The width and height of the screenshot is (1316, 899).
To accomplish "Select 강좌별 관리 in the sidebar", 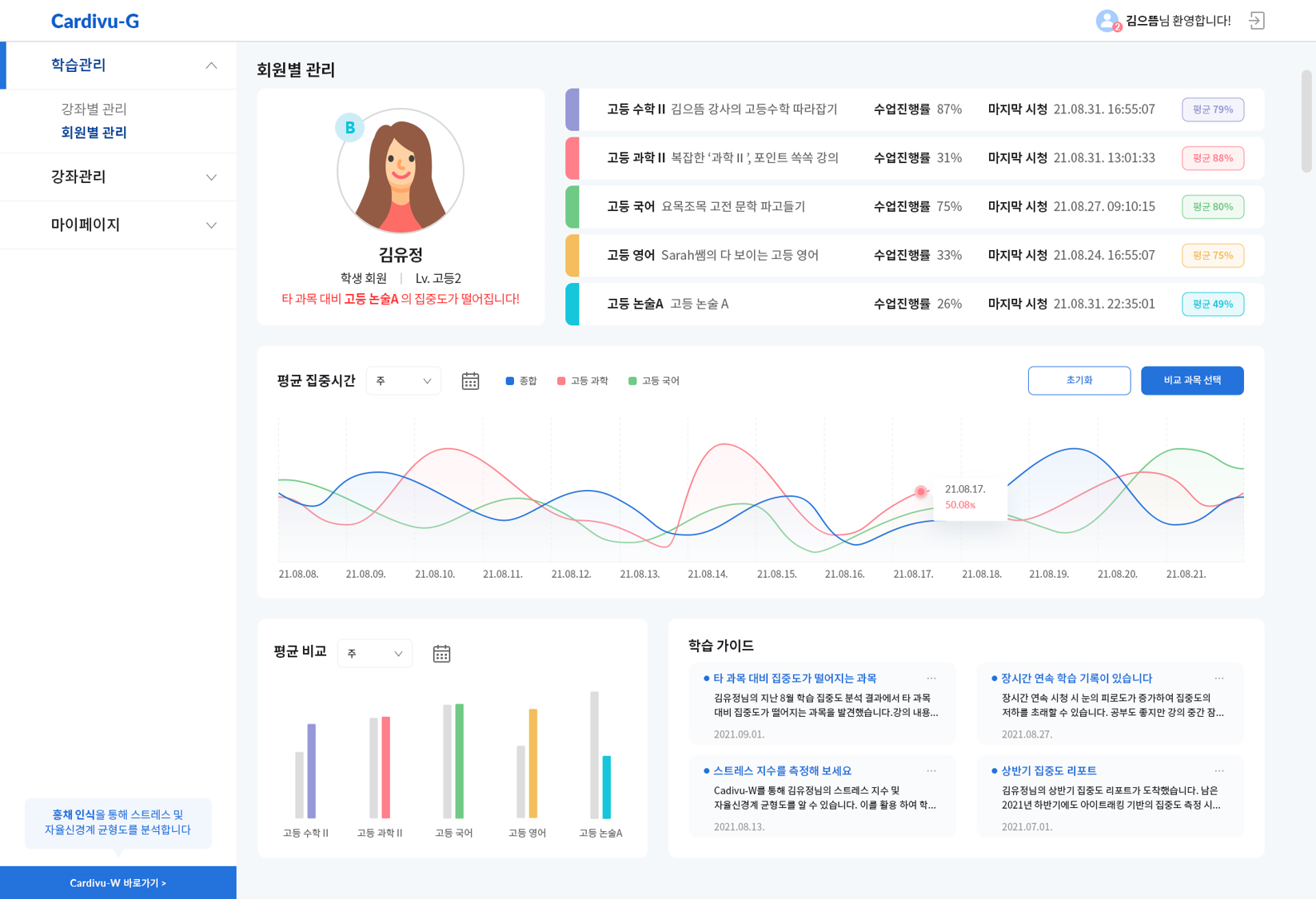I will pos(94,109).
